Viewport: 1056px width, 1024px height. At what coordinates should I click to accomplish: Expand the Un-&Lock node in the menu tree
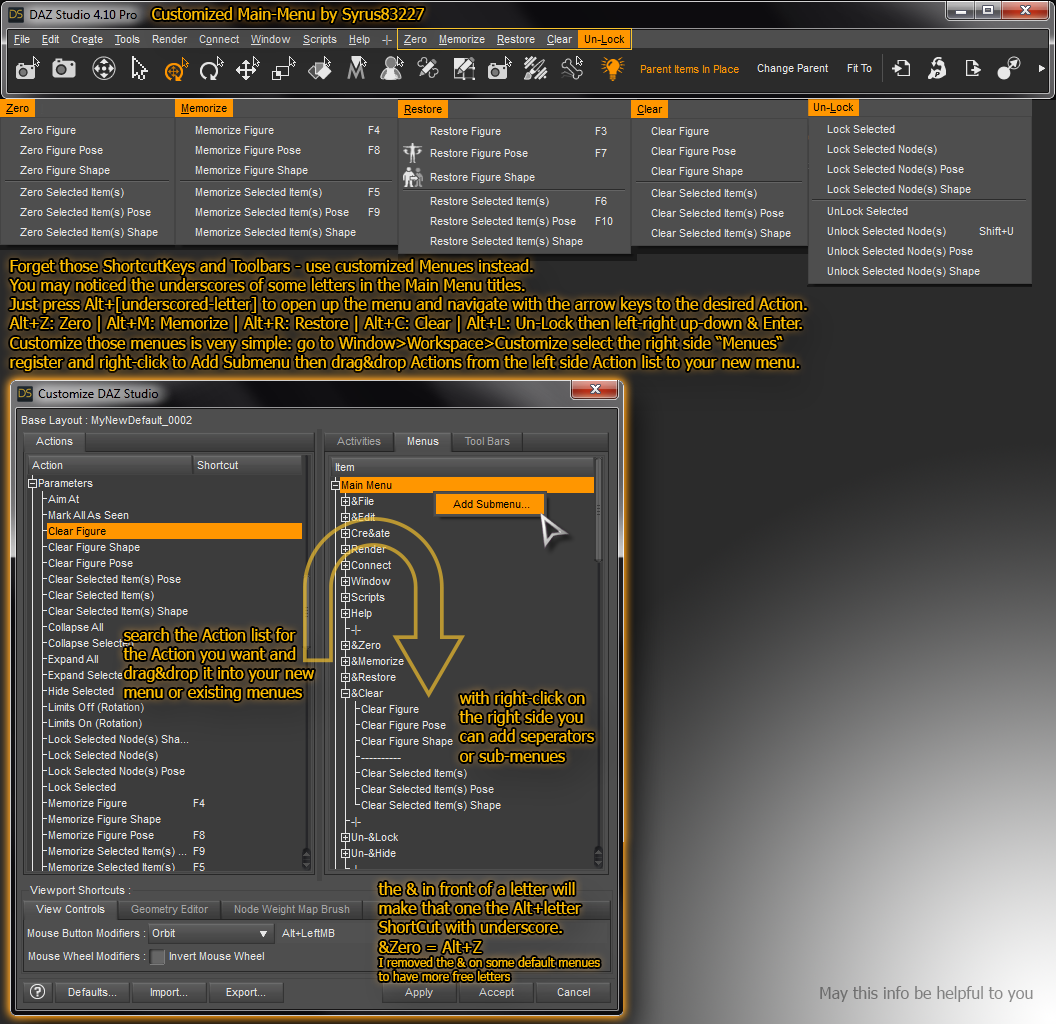345,837
